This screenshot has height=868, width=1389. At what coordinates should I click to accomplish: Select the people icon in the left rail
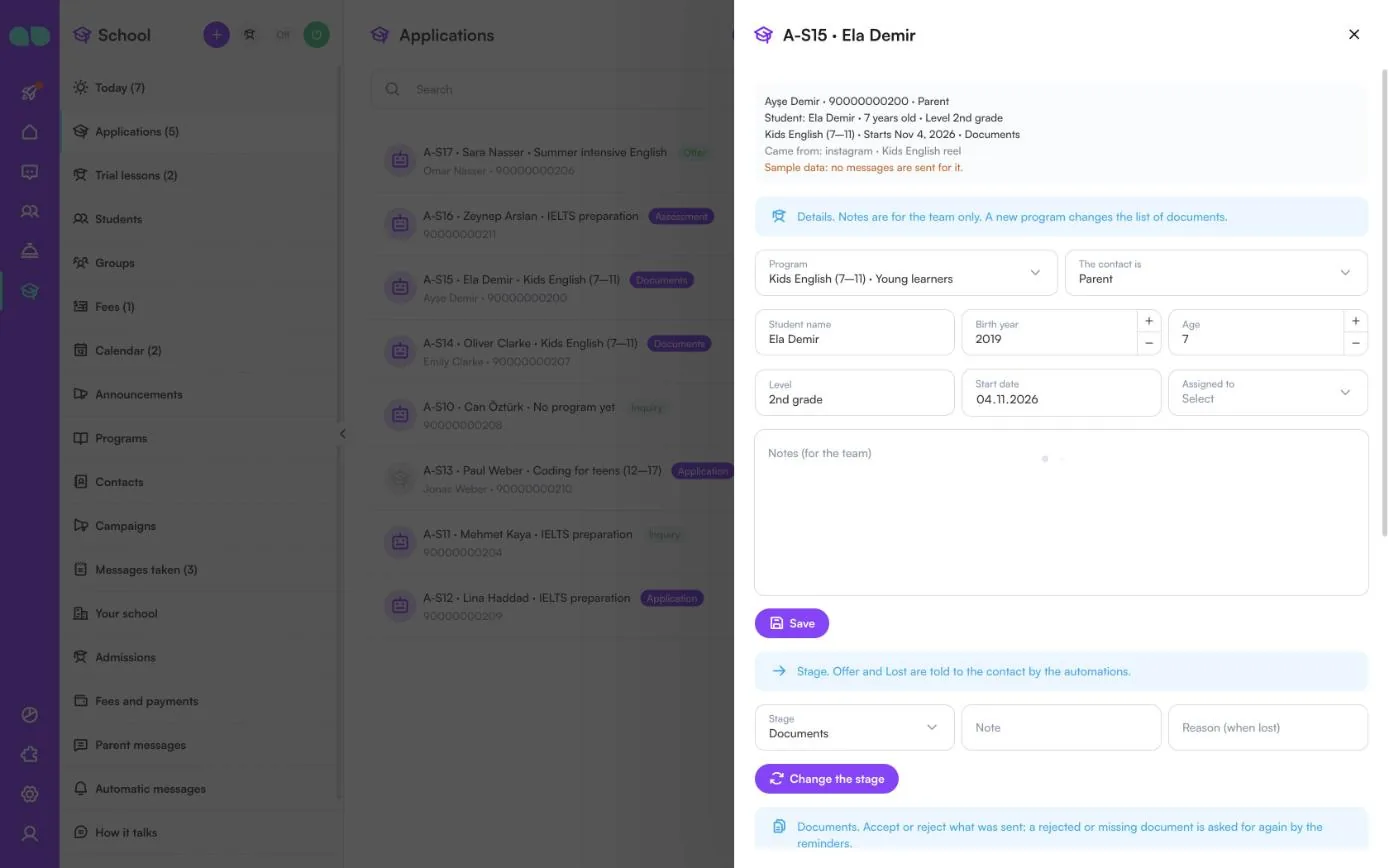coord(30,212)
